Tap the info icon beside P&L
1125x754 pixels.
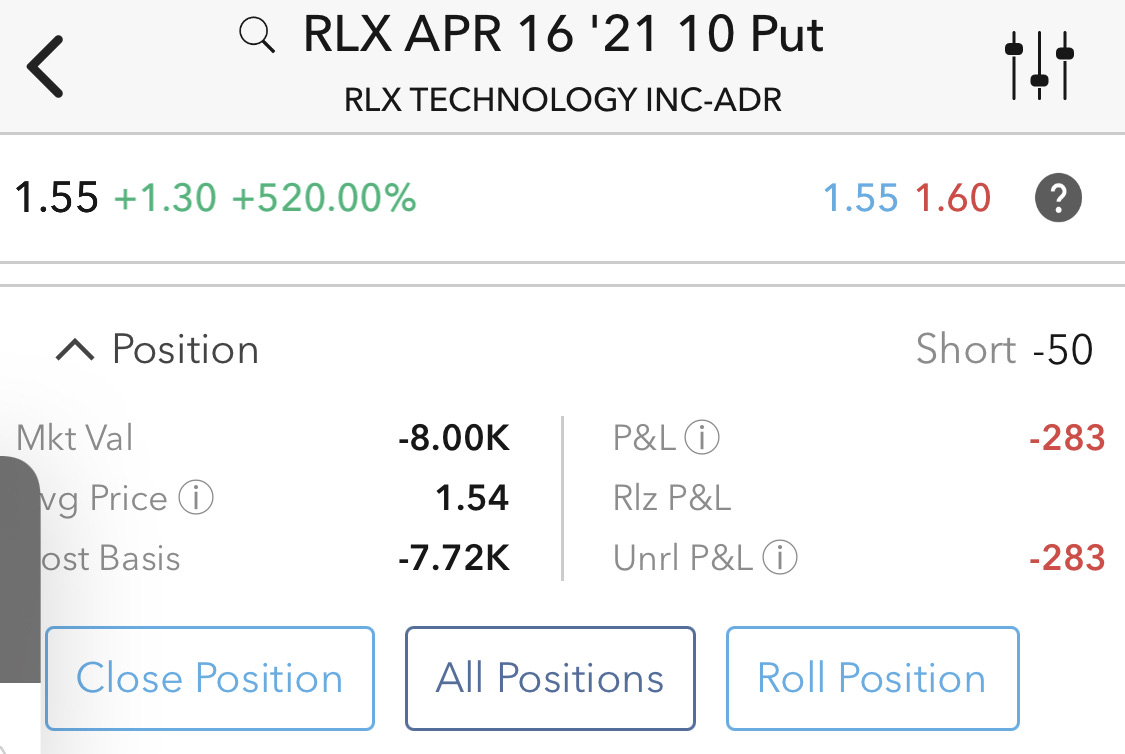(x=702, y=438)
